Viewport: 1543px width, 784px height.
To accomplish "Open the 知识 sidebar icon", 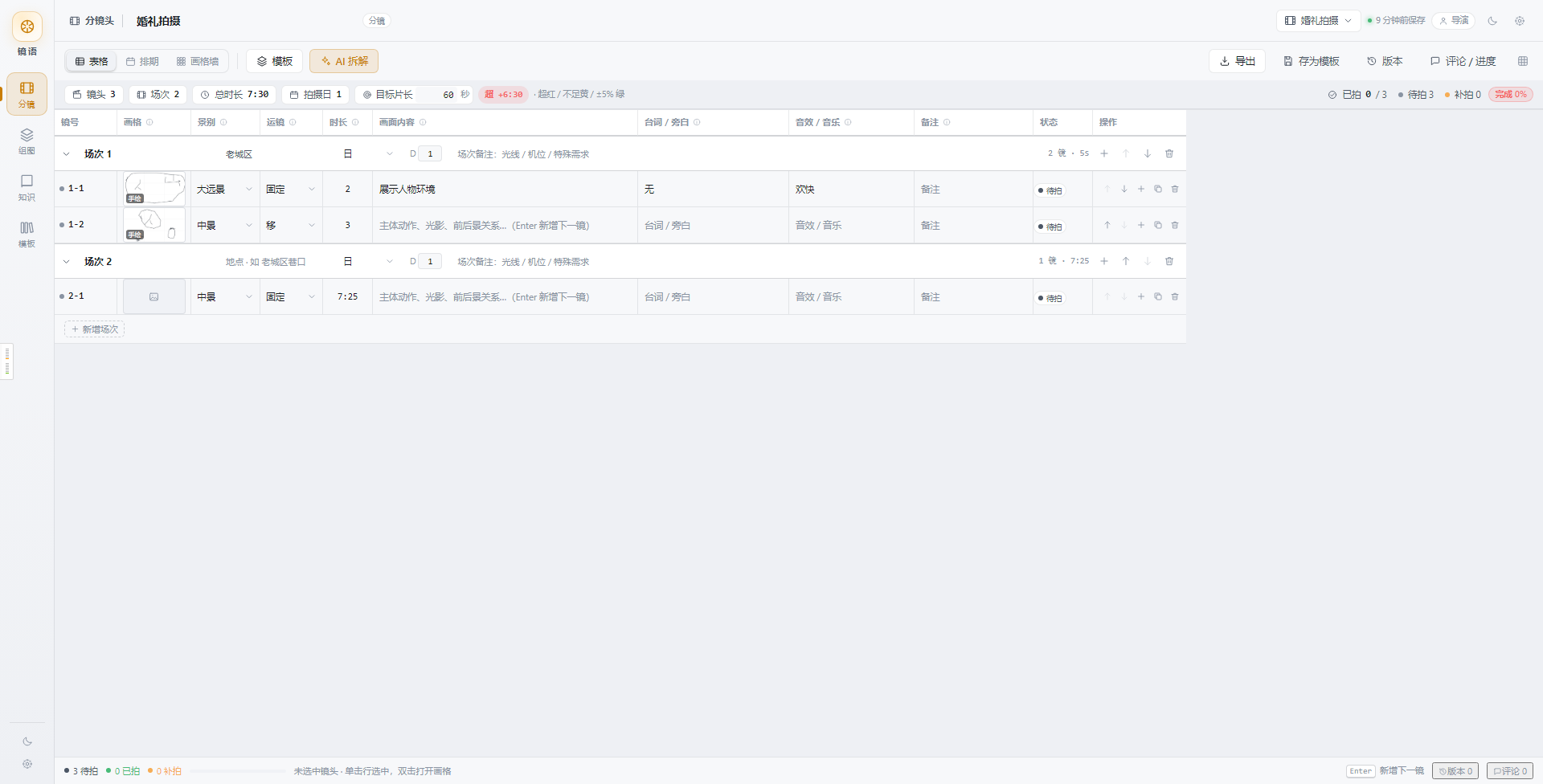I will point(27,187).
